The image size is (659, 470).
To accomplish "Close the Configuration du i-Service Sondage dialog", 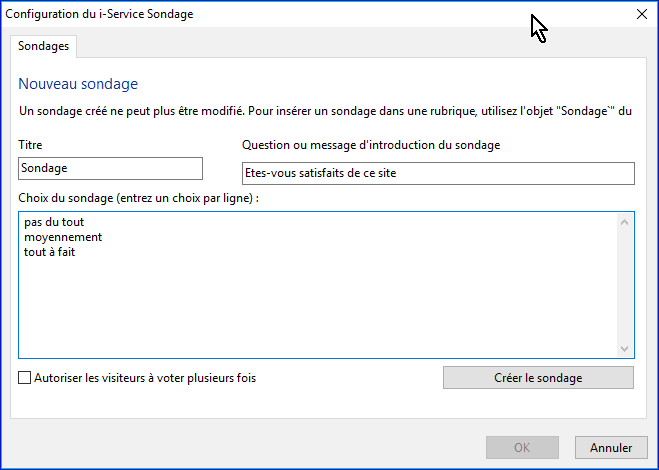I will 641,14.
